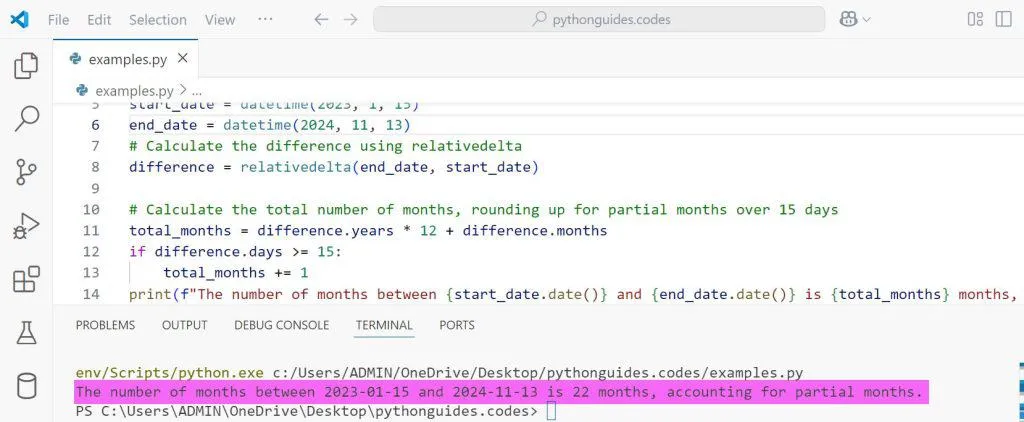Open the Run and Debug view

26,225
